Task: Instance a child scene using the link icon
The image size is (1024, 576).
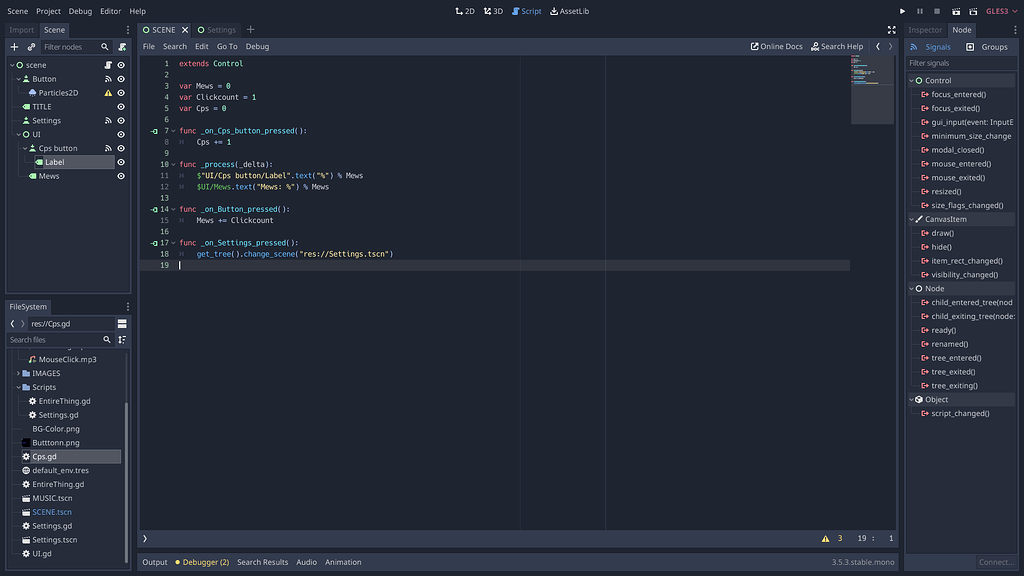Action: 31,46
